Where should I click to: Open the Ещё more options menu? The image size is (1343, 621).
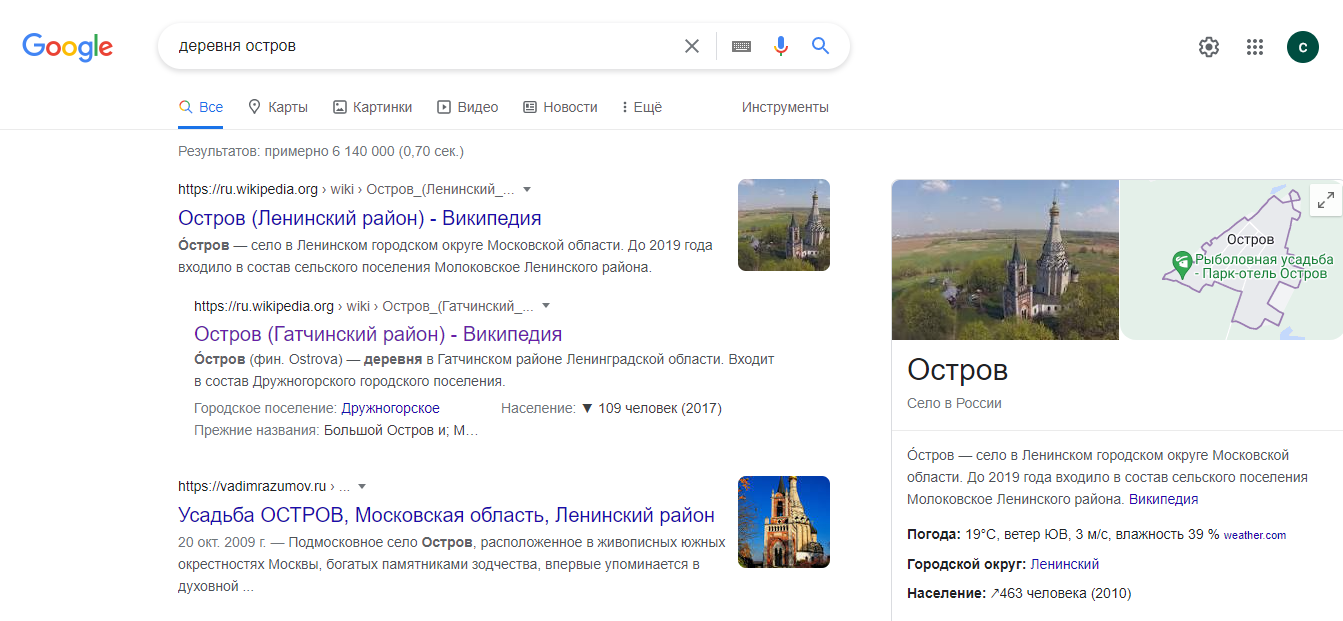click(x=642, y=107)
